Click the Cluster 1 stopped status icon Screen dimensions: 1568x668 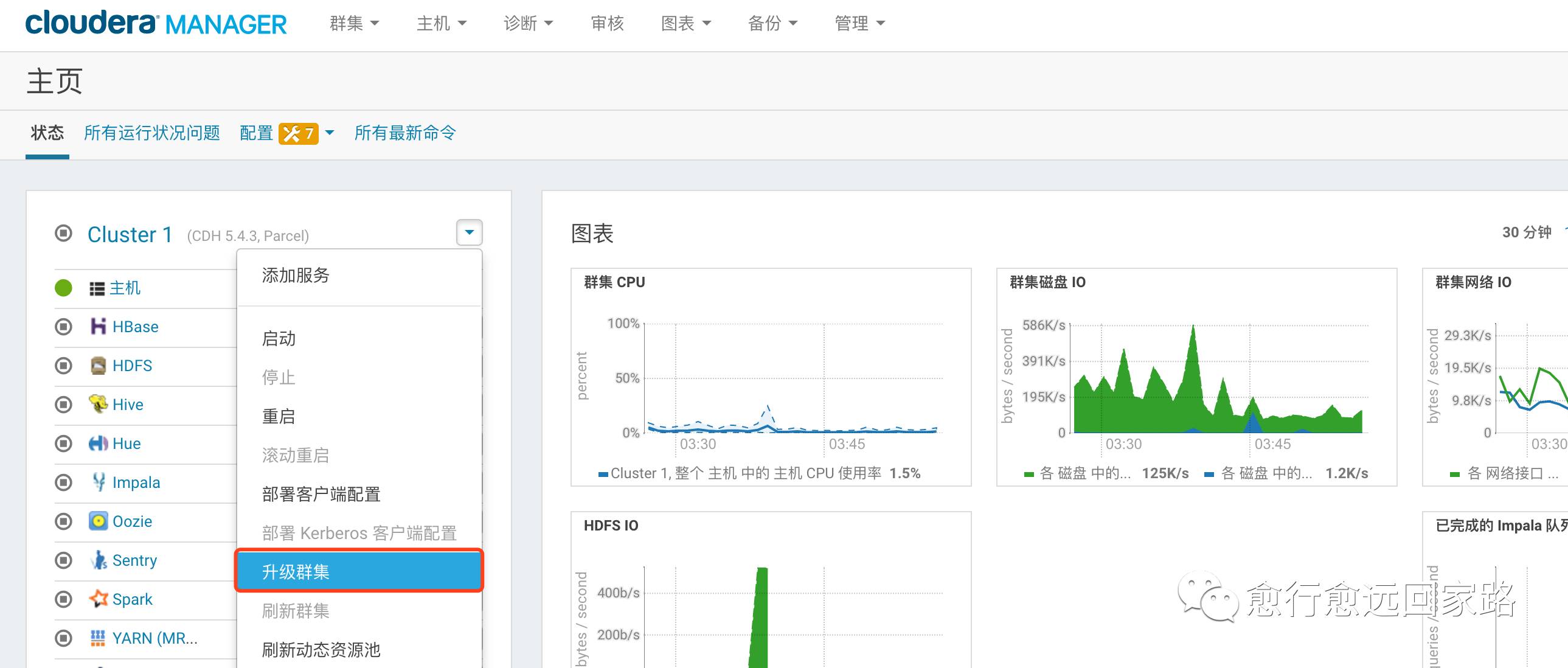click(x=63, y=233)
